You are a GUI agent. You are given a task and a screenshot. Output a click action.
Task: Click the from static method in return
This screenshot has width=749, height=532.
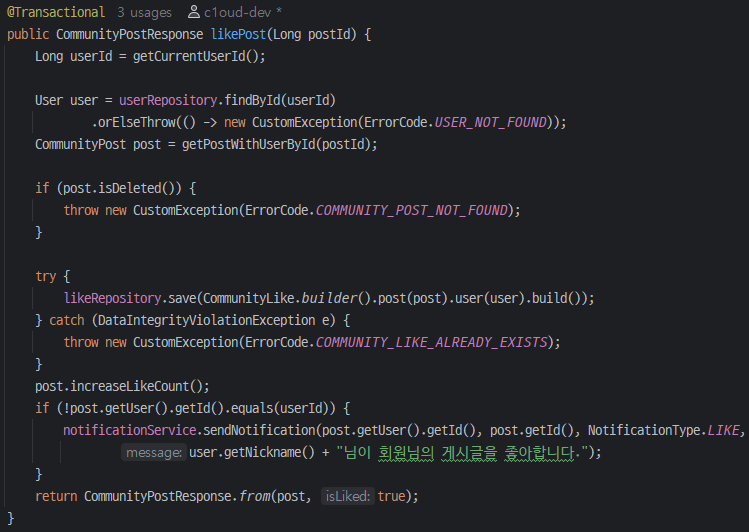255,496
